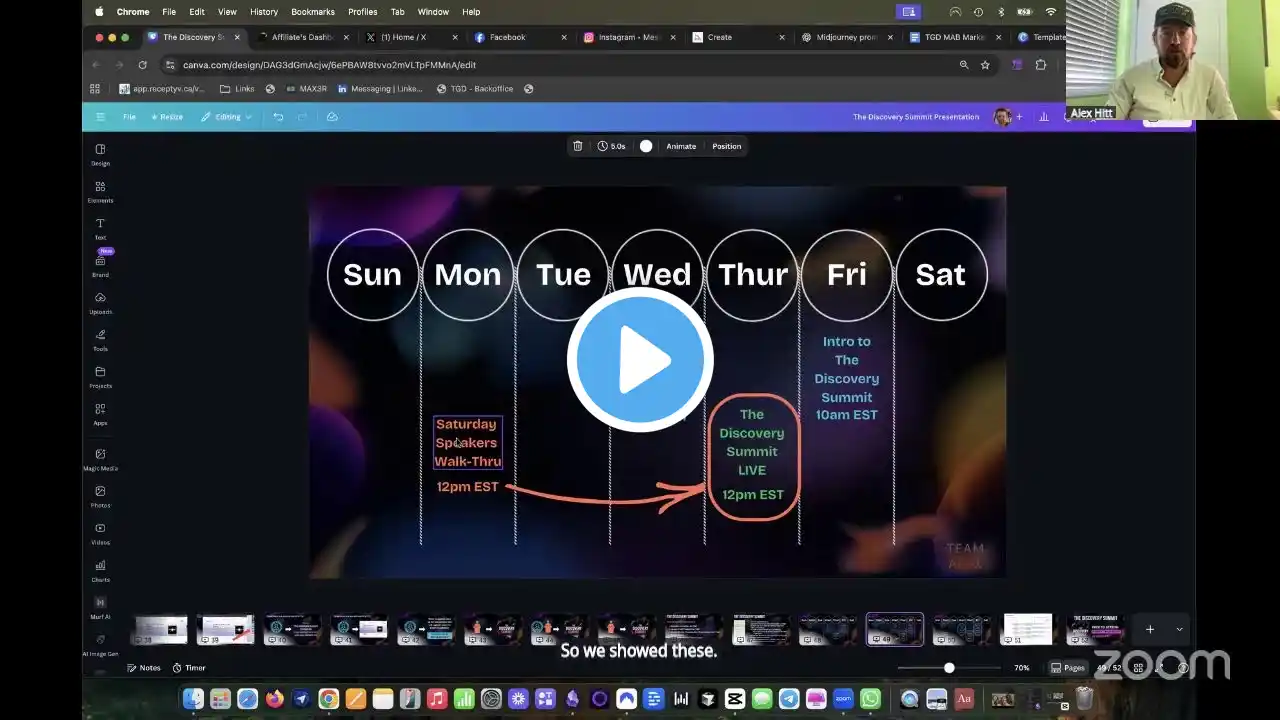Viewport: 1280px width, 720px height.
Task: Undo the last action in Canva
Action: 278,117
